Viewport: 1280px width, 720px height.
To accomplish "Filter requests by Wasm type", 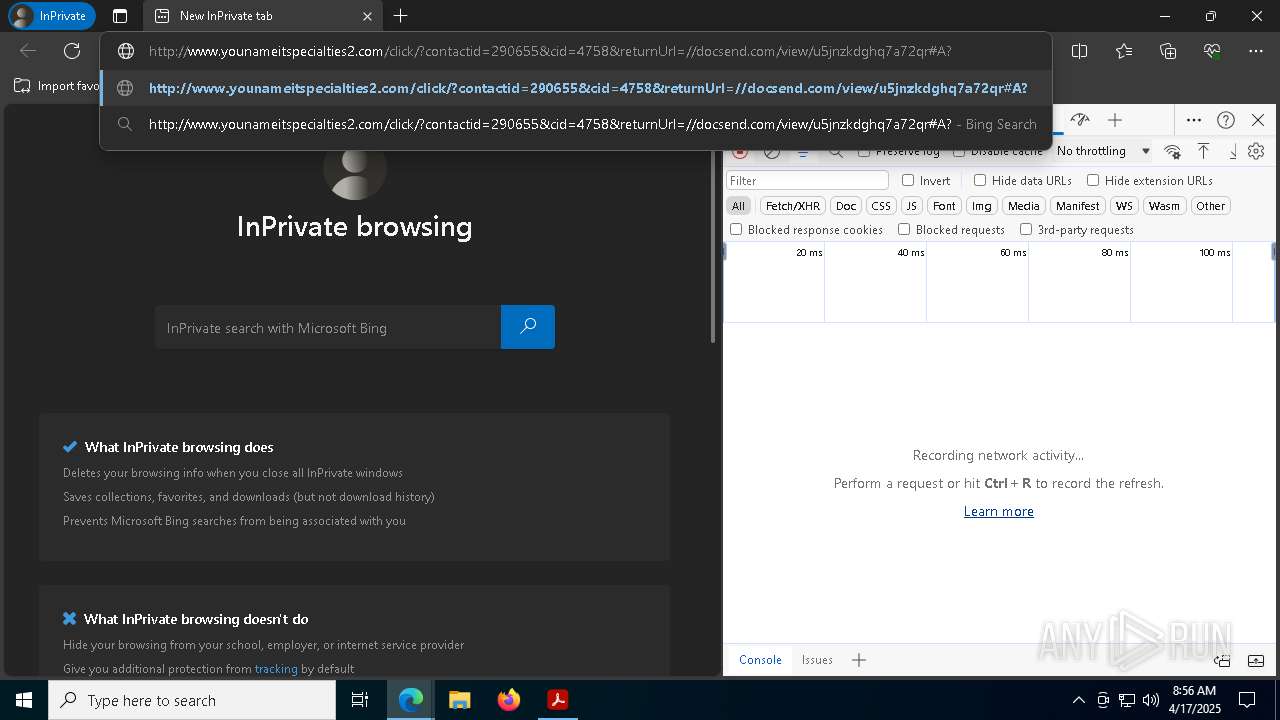I will (x=1164, y=206).
